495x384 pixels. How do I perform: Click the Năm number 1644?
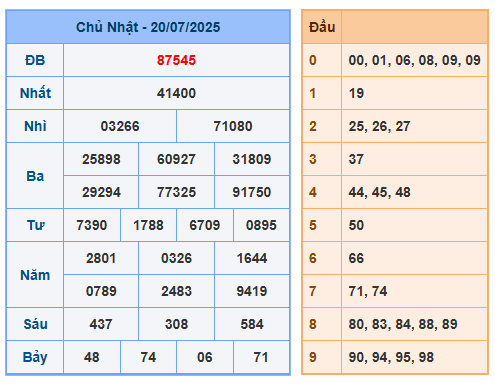252,258
